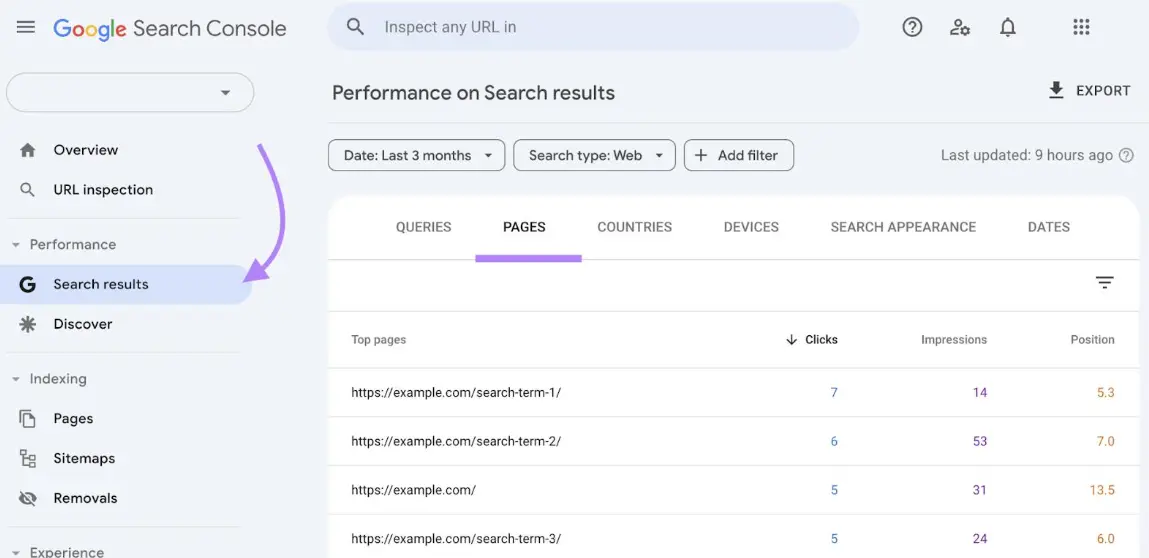
Task: Open Discover report in sidebar
Action: [83, 324]
